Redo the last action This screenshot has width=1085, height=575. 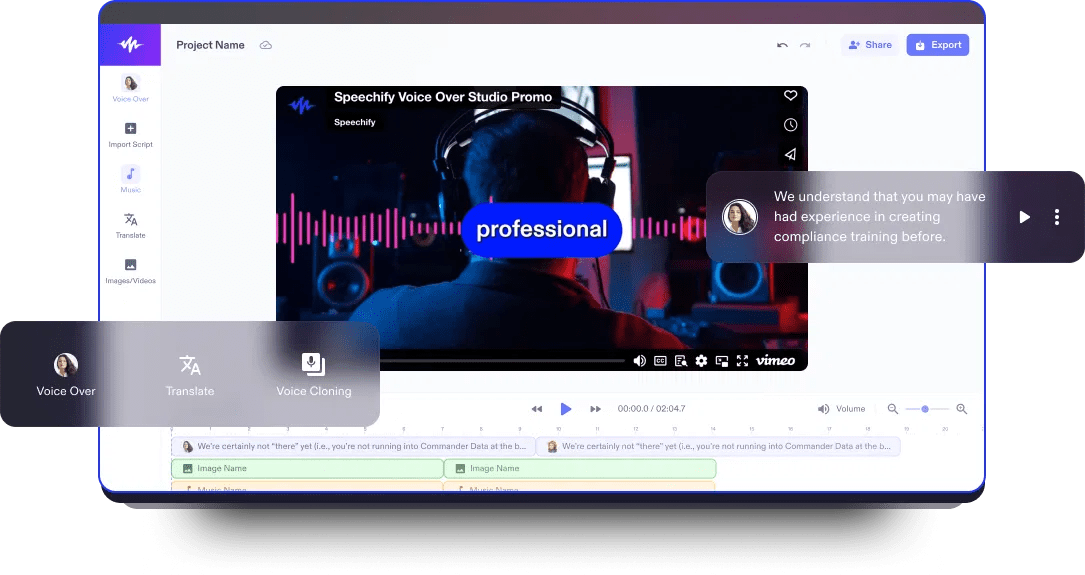coord(805,45)
